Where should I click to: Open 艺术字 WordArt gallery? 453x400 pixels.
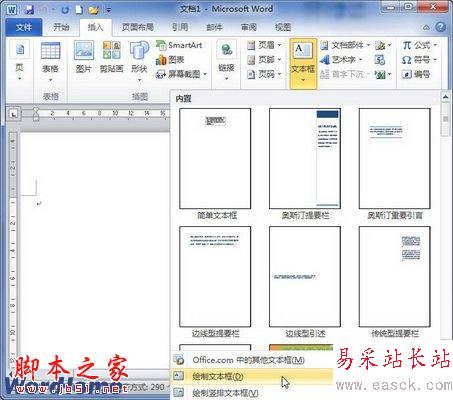pos(341,60)
